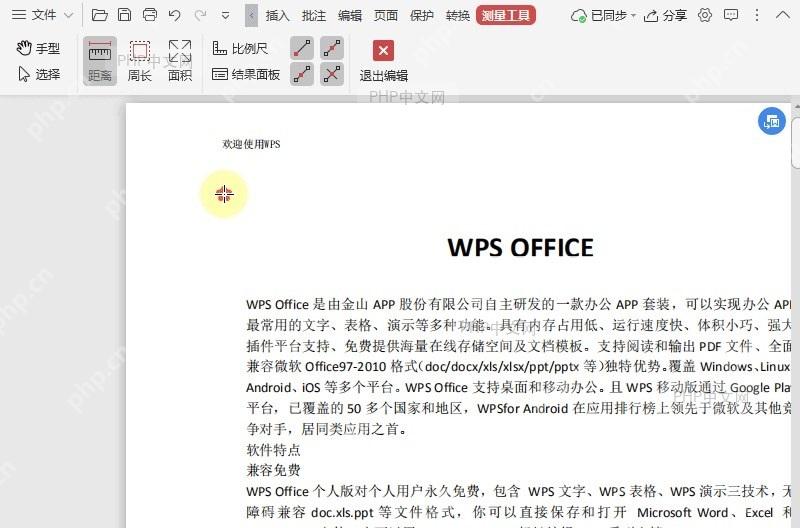The height and width of the screenshot is (528, 800).
Task: Switch to the 保护 tab
Action: [422, 16]
